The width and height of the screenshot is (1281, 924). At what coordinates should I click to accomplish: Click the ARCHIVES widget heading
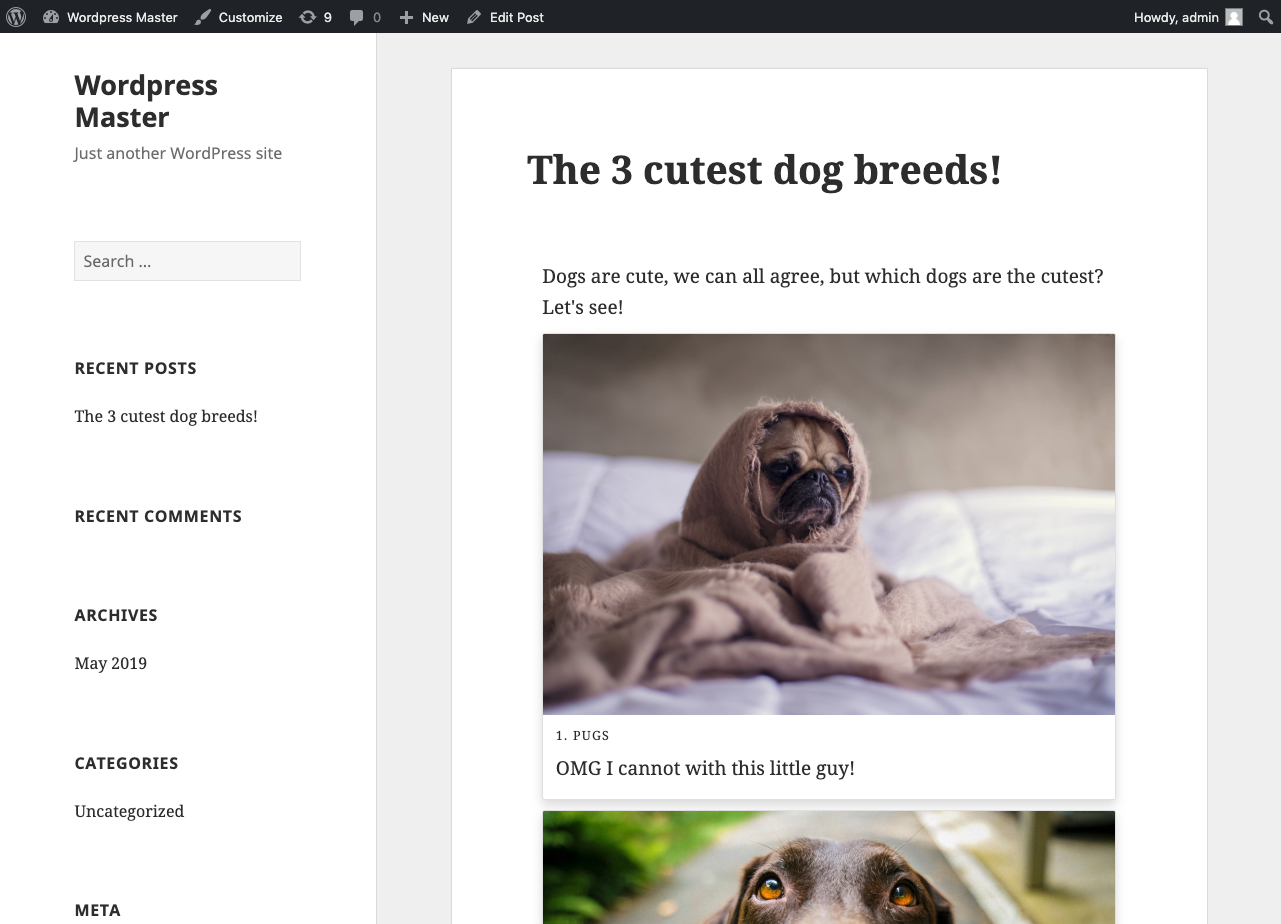(116, 615)
